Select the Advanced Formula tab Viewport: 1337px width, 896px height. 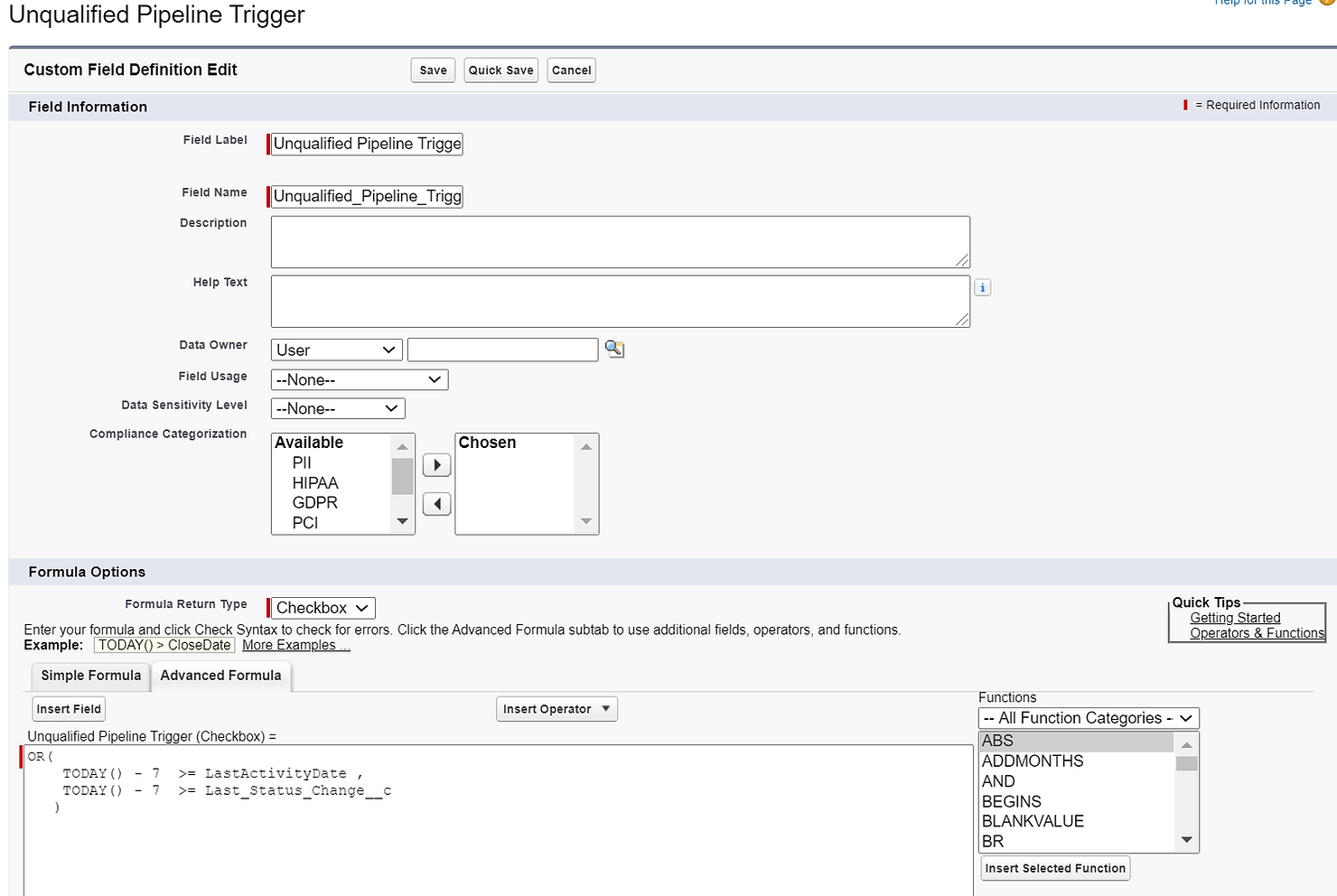(220, 675)
